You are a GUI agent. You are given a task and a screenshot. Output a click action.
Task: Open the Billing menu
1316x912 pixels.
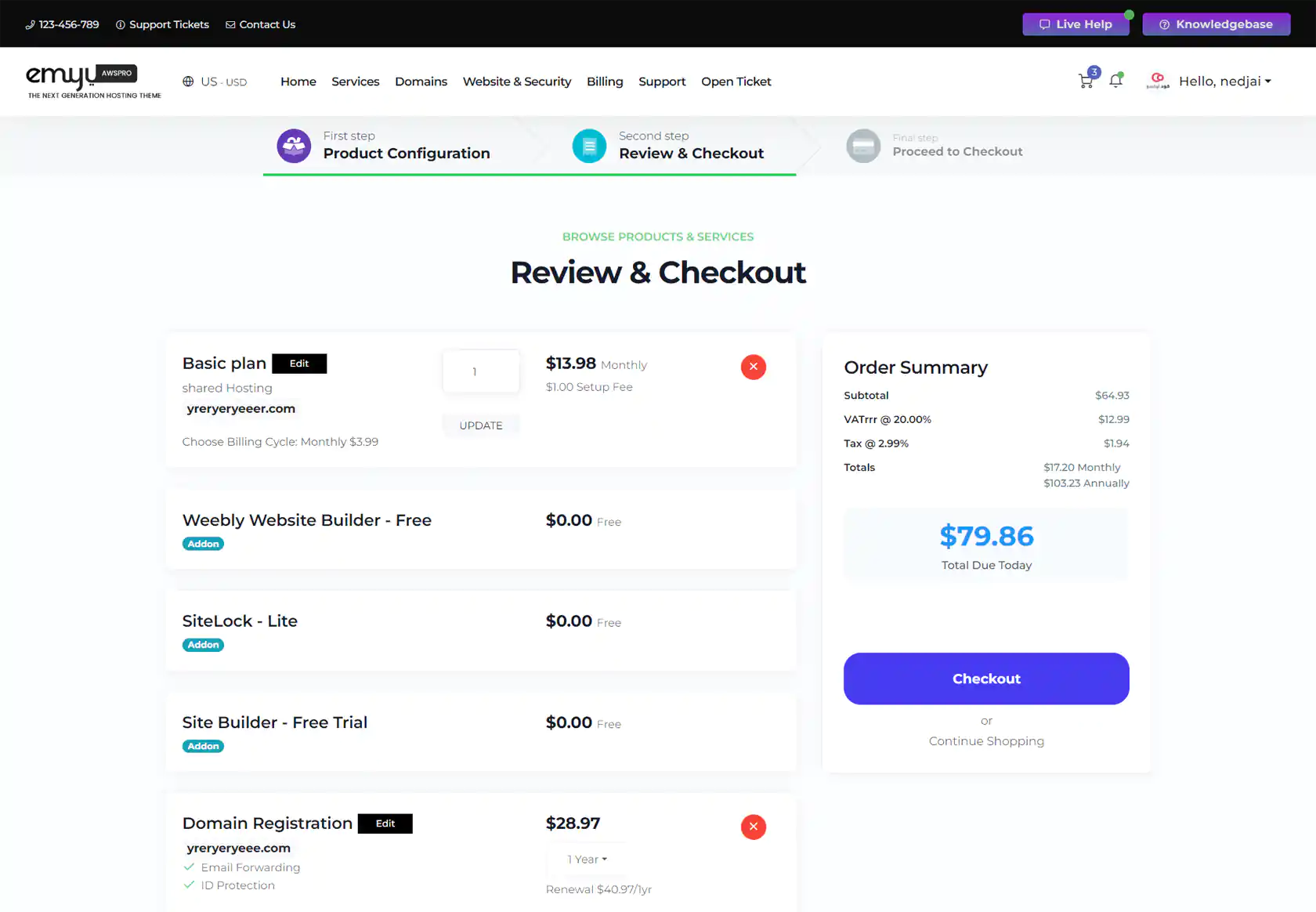coord(605,81)
